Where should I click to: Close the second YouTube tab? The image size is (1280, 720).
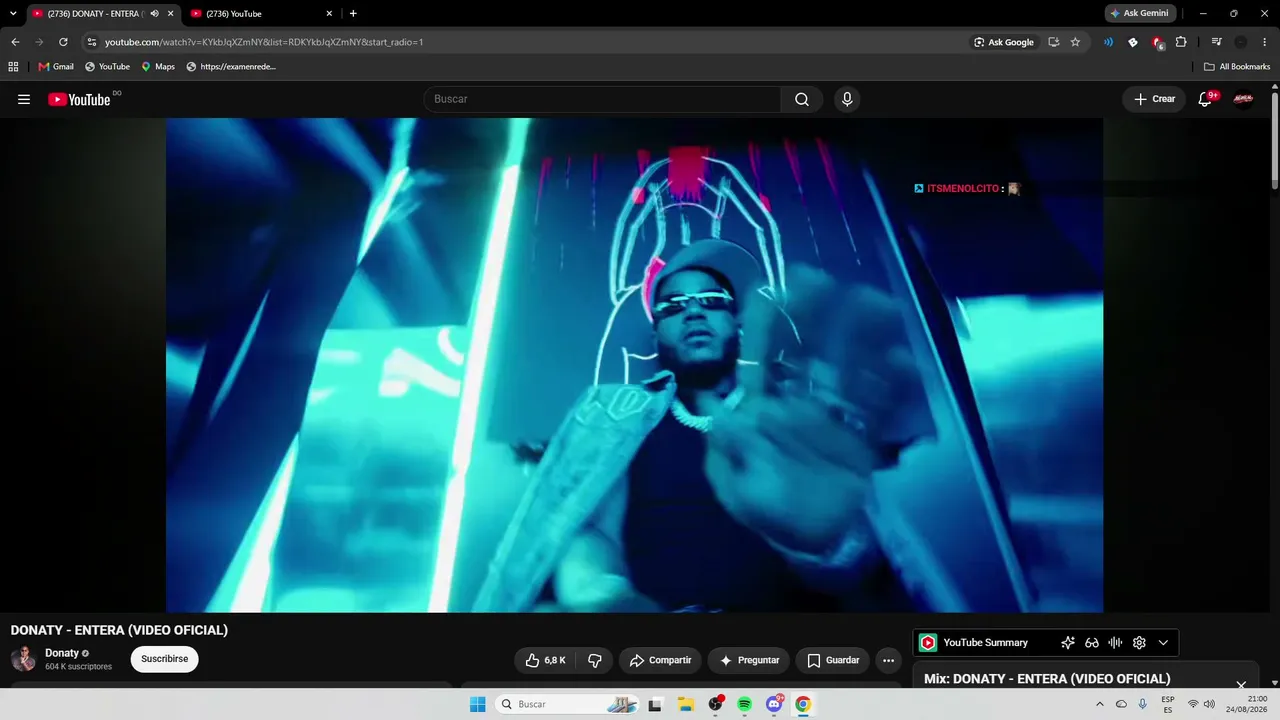329,14
